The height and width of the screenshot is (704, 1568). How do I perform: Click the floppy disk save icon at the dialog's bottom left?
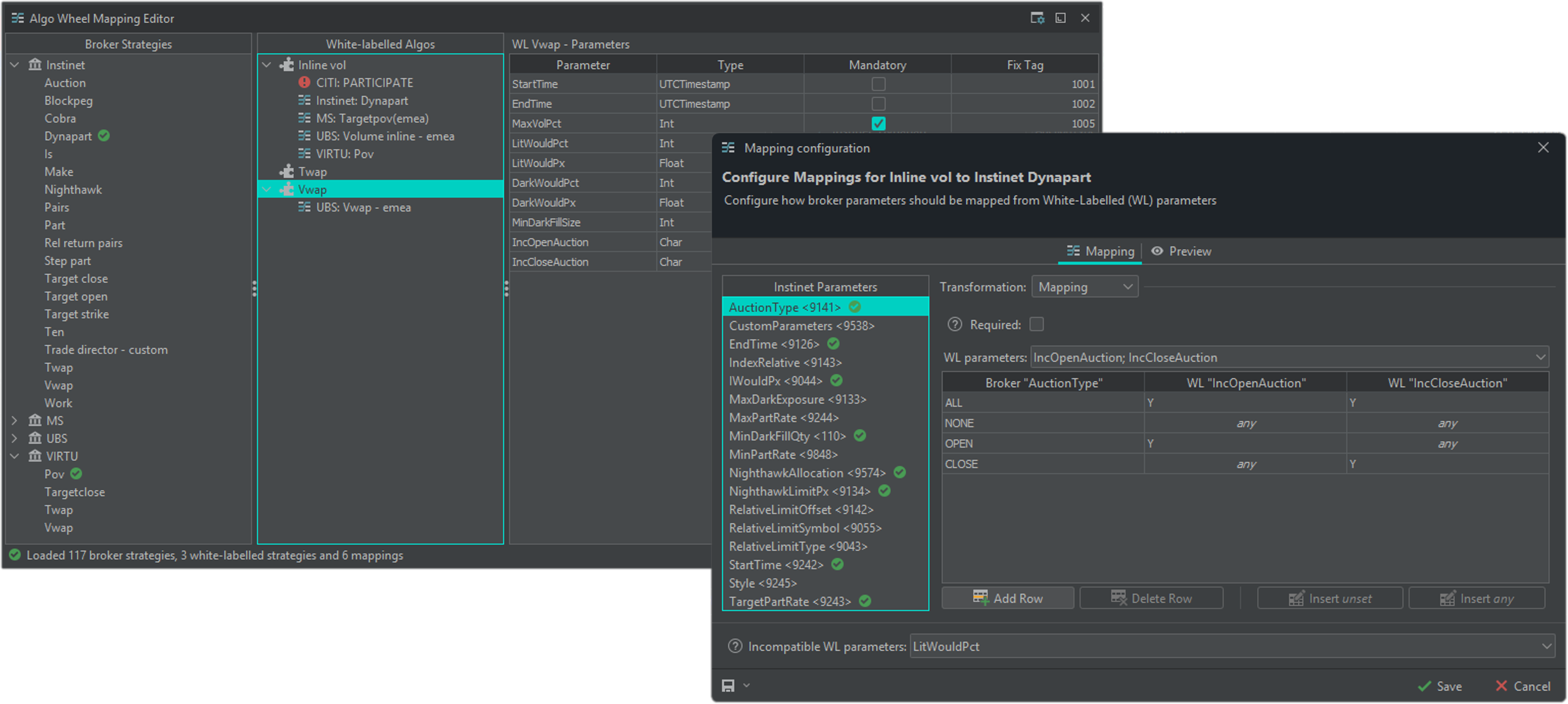[728, 686]
